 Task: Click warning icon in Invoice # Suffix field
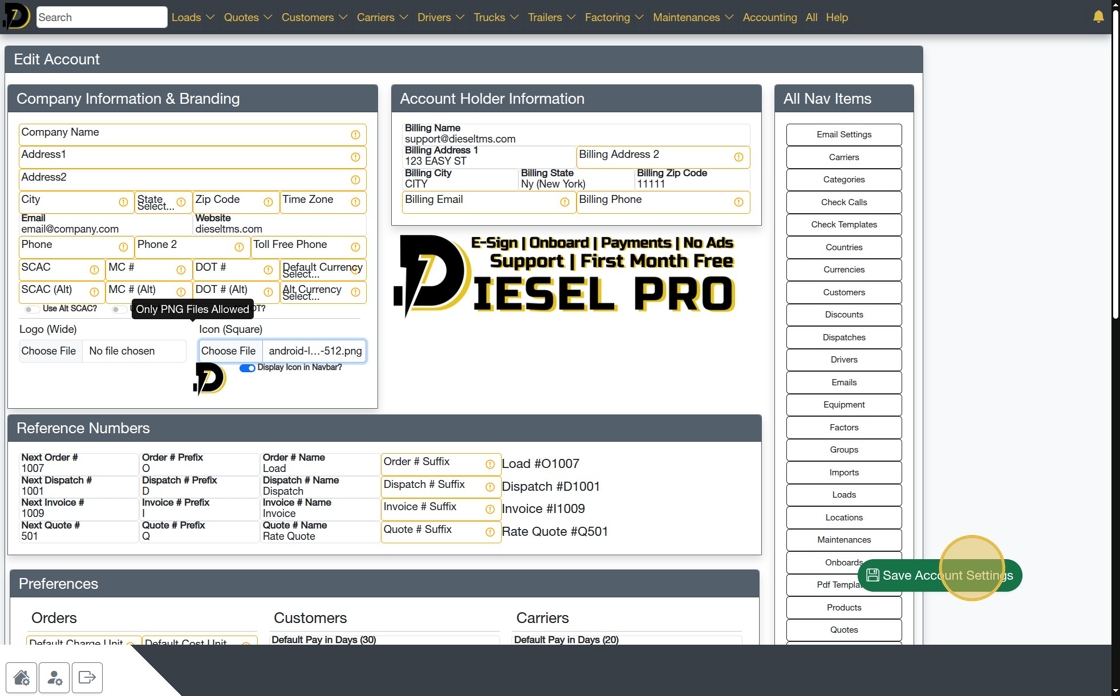point(490,509)
